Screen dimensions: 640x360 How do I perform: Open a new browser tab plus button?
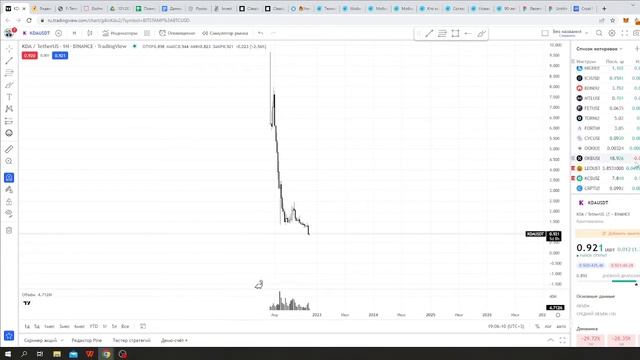pos(604,8)
